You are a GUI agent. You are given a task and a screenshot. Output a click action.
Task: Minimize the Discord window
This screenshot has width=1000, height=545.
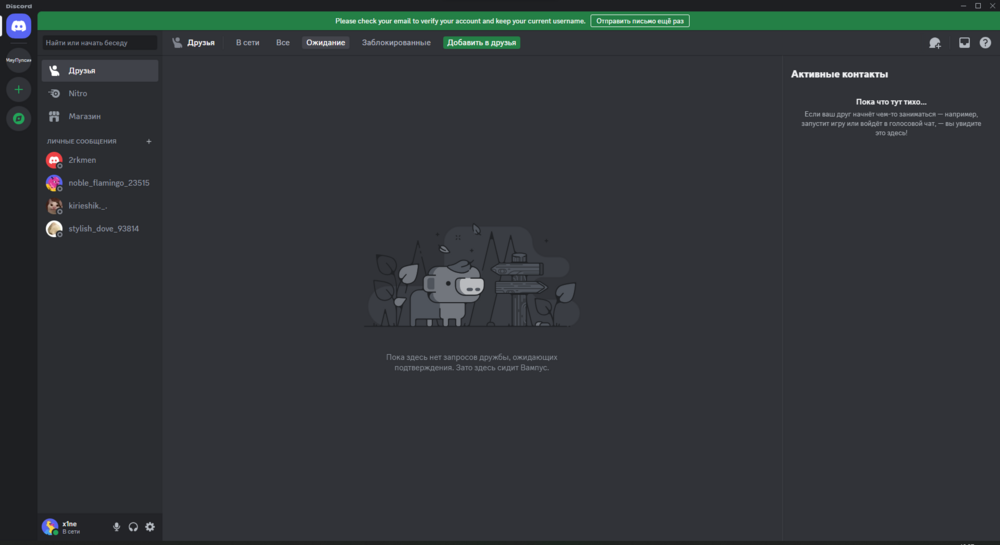point(963,6)
